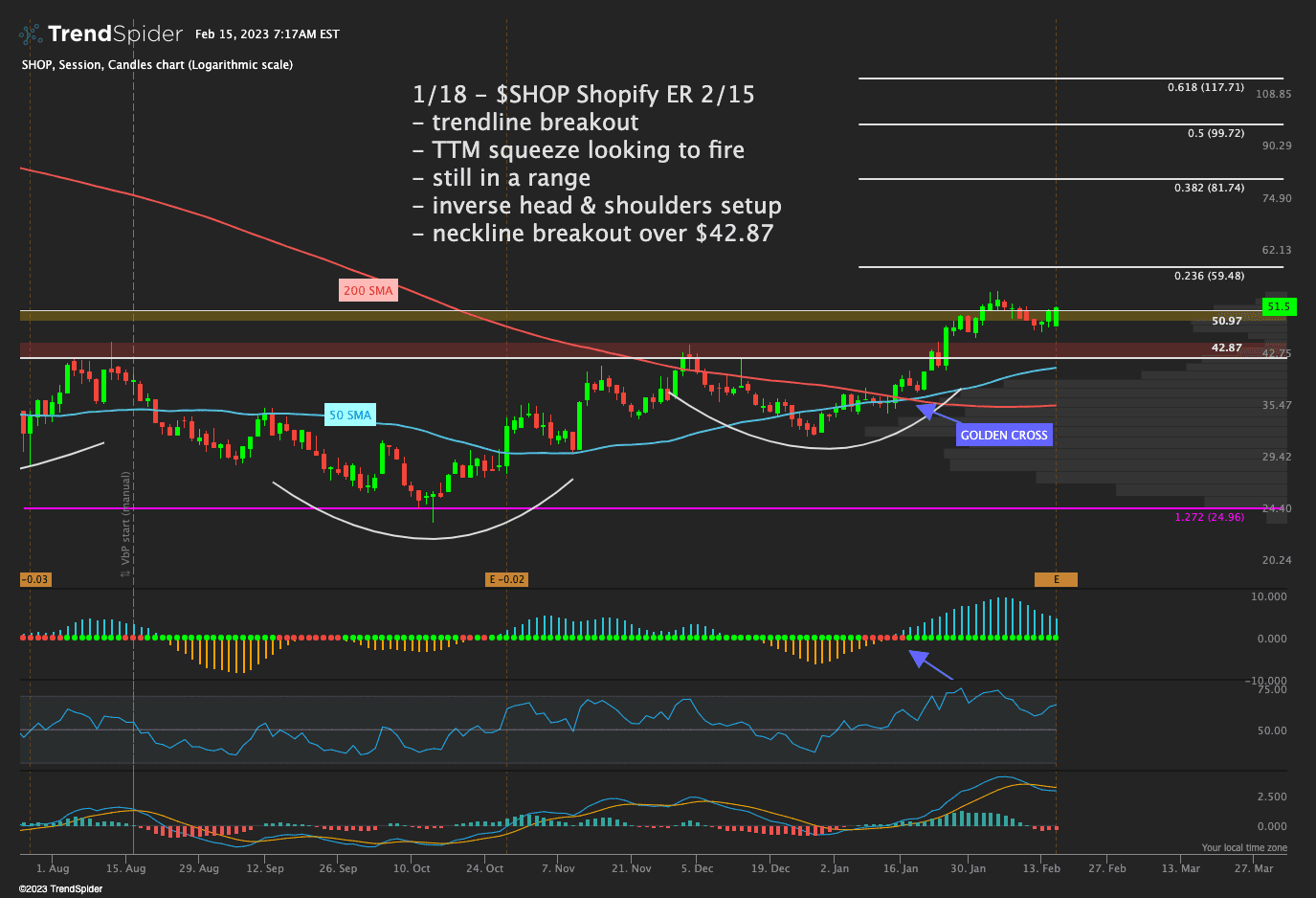1316x898 pixels.
Task: Select the cyan 50 SMA label
Action: (349, 415)
